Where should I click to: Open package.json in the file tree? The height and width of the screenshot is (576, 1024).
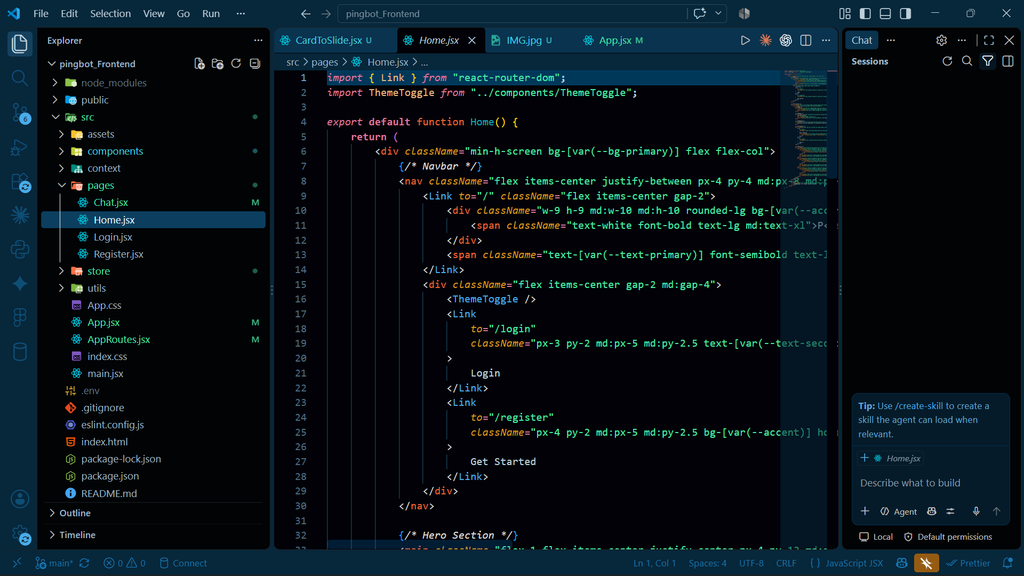[x=110, y=476]
